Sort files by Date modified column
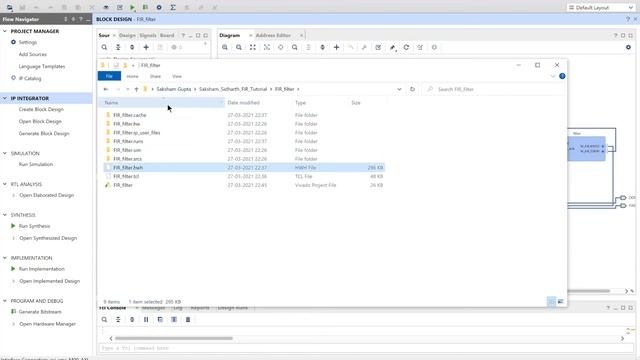Screen dimensions: 640x360 (x=244, y=103)
